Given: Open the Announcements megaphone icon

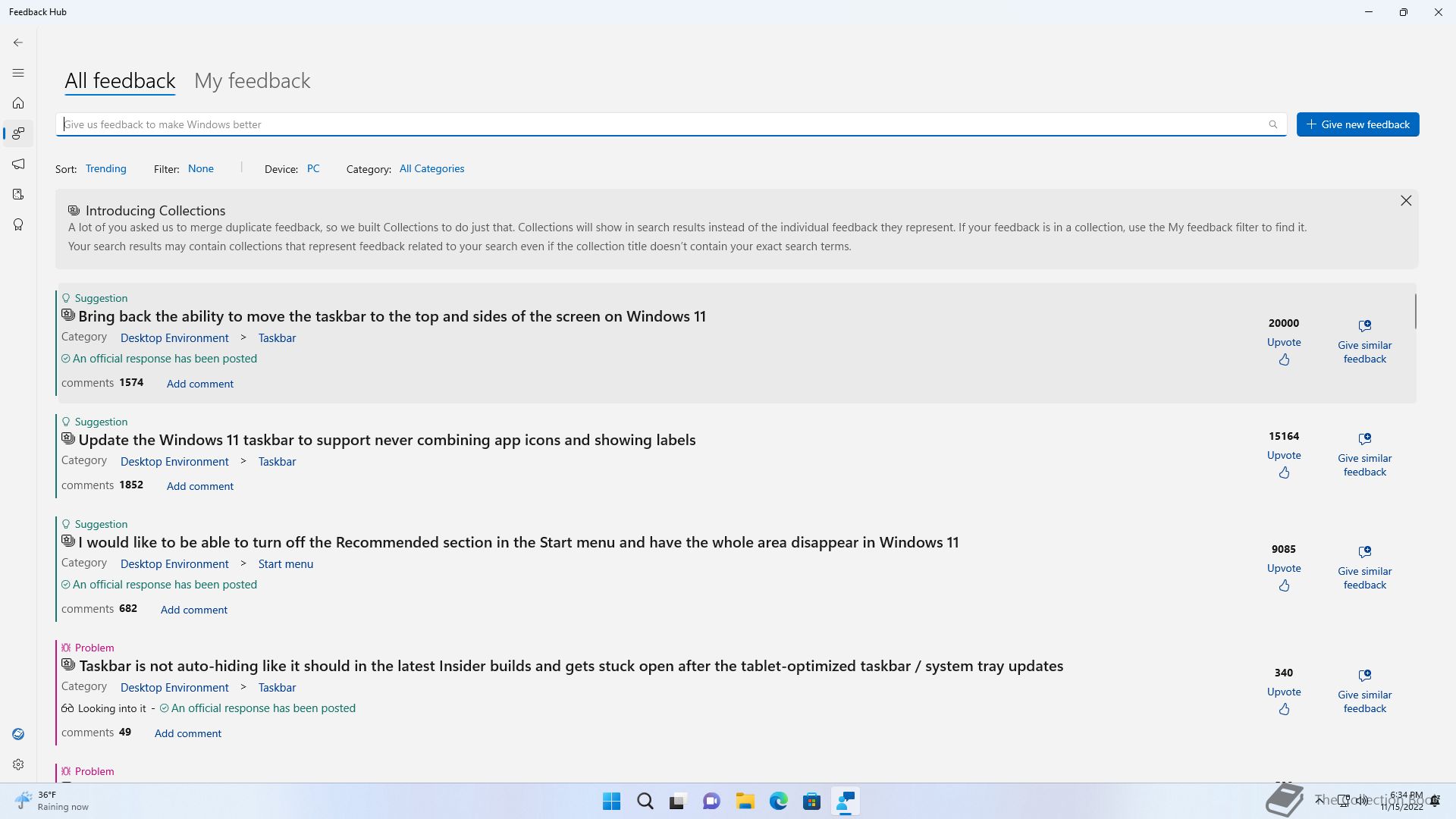Looking at the screenshot, I should click(18, 164).
